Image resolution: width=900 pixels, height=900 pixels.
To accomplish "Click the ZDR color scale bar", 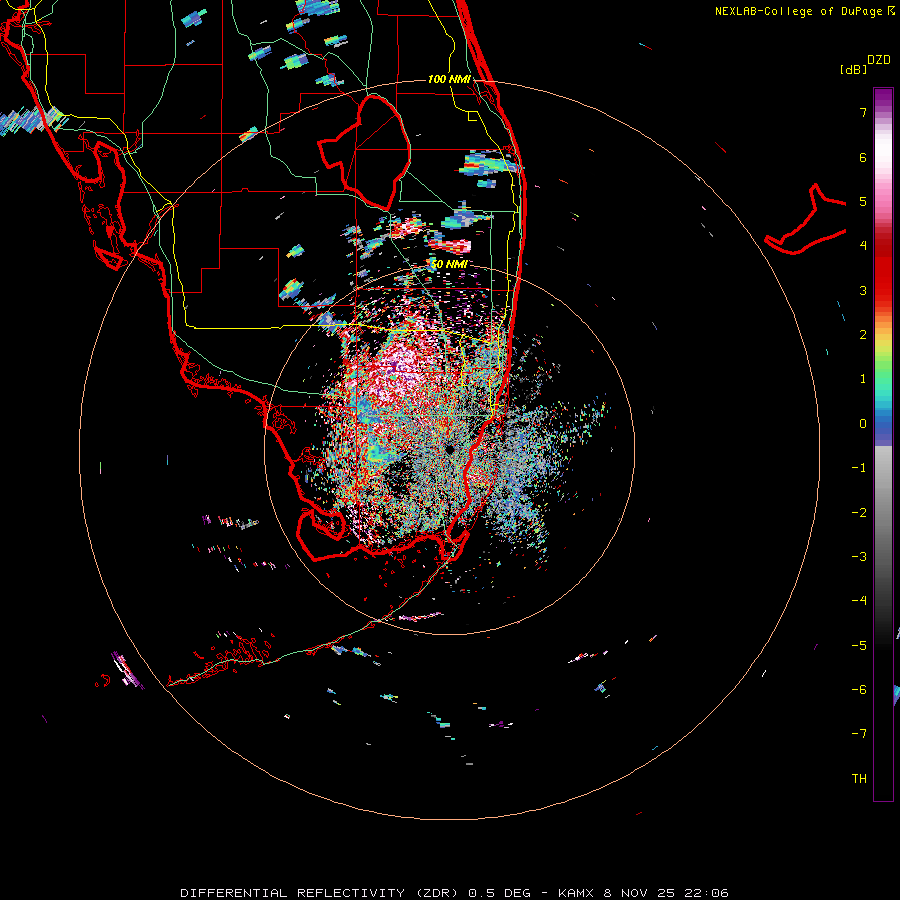I will click(883, 444).
